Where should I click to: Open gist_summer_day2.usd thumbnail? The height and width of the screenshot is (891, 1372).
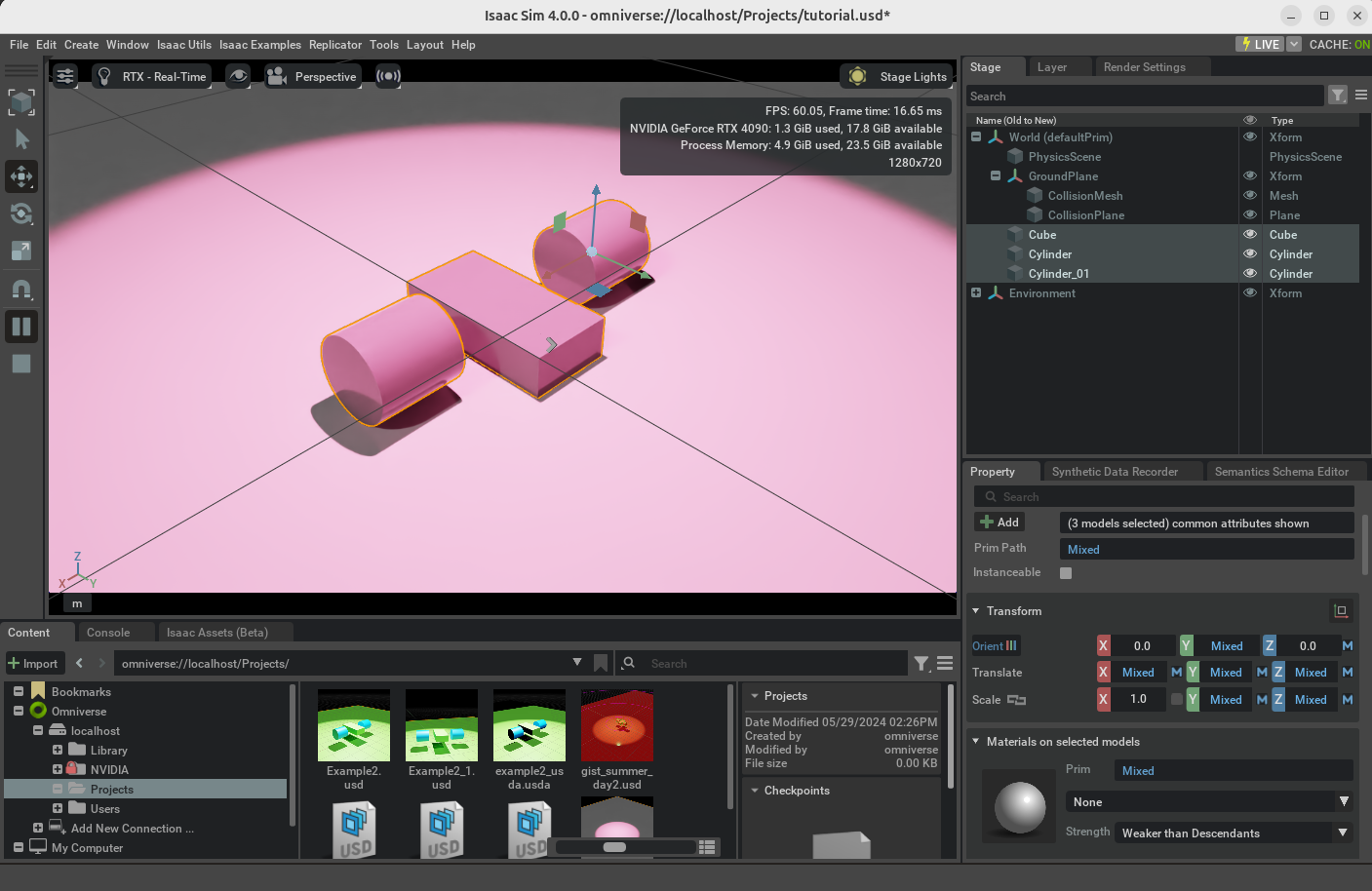click(x=617, y=725)
